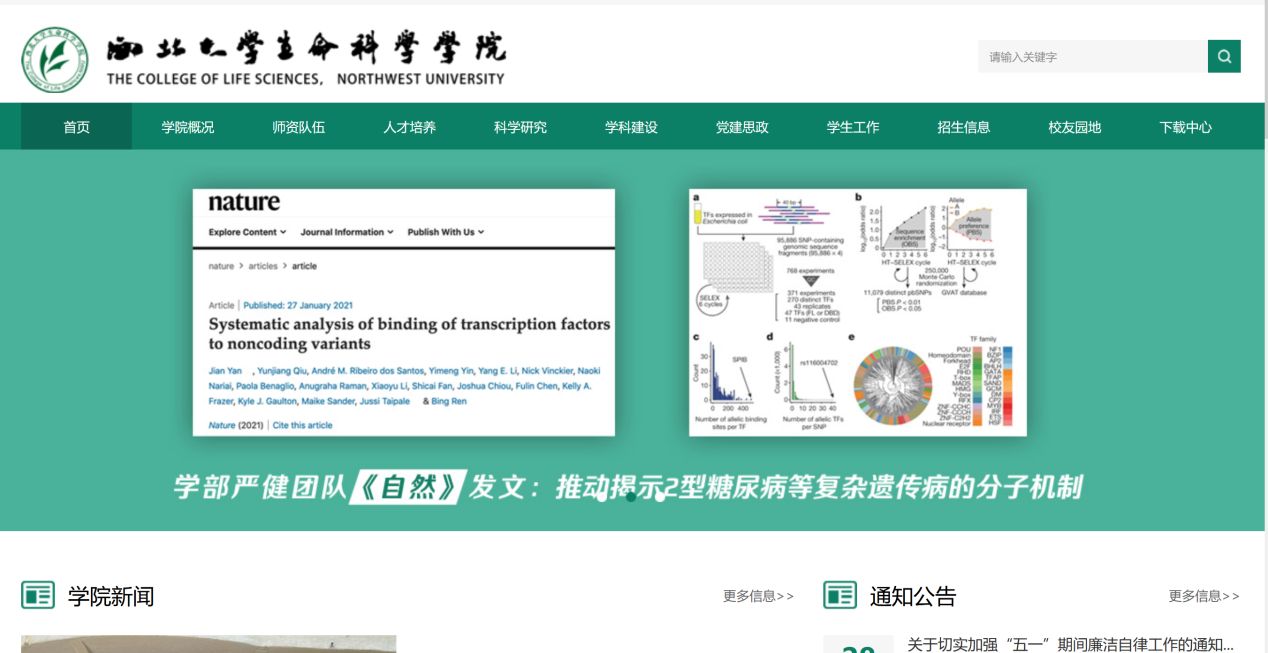
Task: Open the 学院概况 menu
Action: click(x=188, y=127)
